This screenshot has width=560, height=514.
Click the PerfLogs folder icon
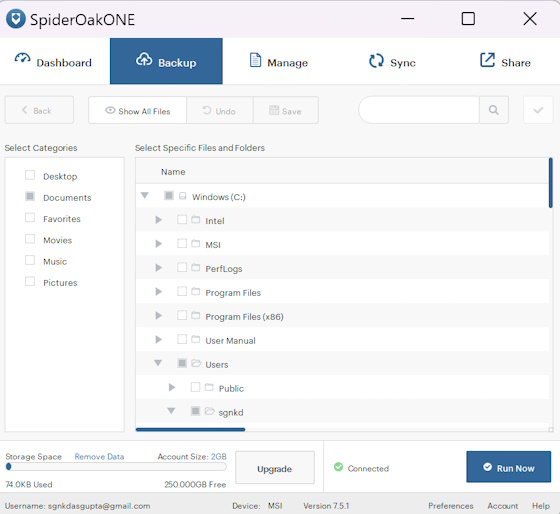tap(195, 267)
